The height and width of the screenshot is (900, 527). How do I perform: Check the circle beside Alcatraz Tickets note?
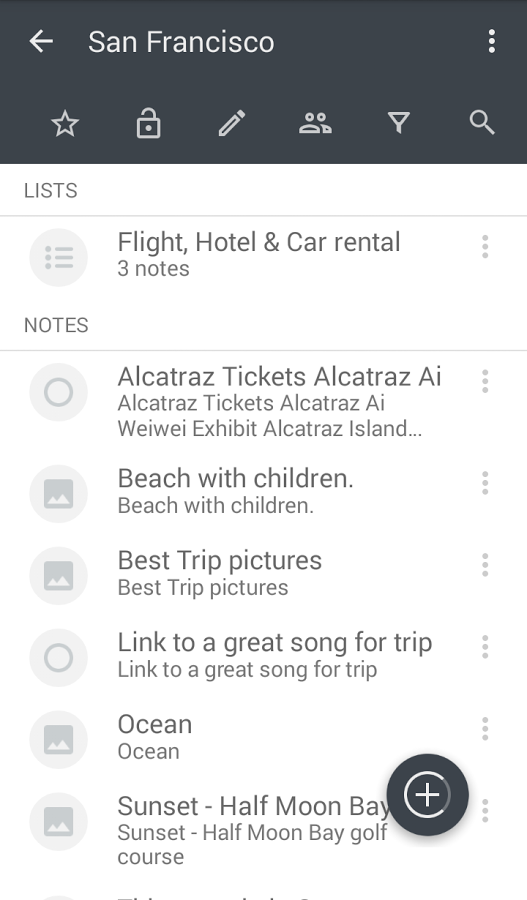point(59,392)
